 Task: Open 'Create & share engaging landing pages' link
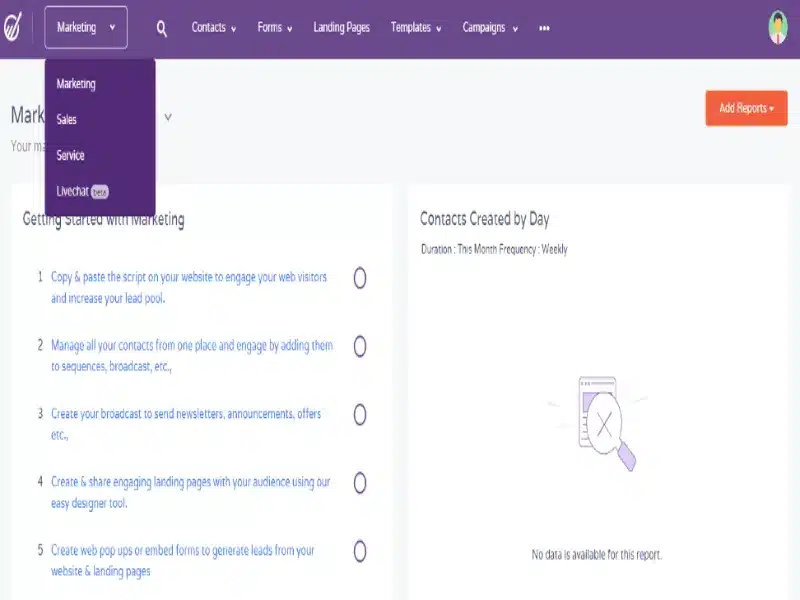[190, 492]
